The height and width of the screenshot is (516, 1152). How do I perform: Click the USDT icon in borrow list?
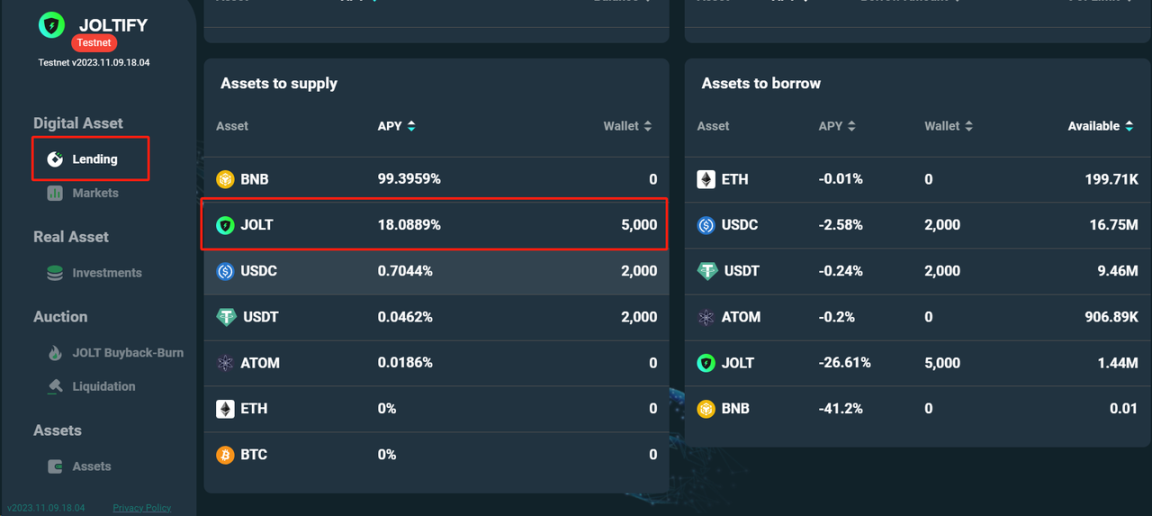706,271
